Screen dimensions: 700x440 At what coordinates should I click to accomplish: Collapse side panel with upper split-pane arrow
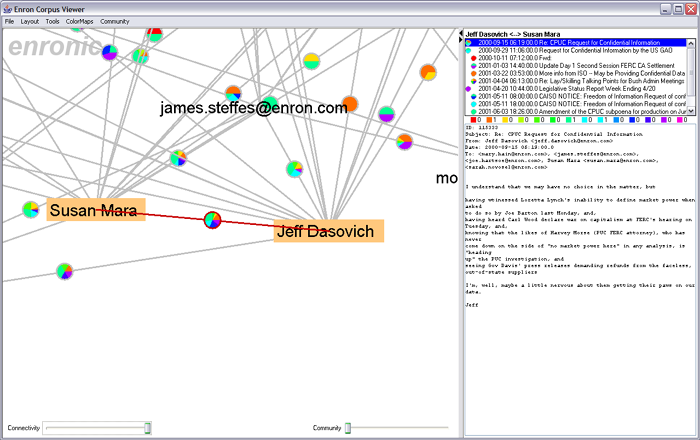(x=461, y=33)
